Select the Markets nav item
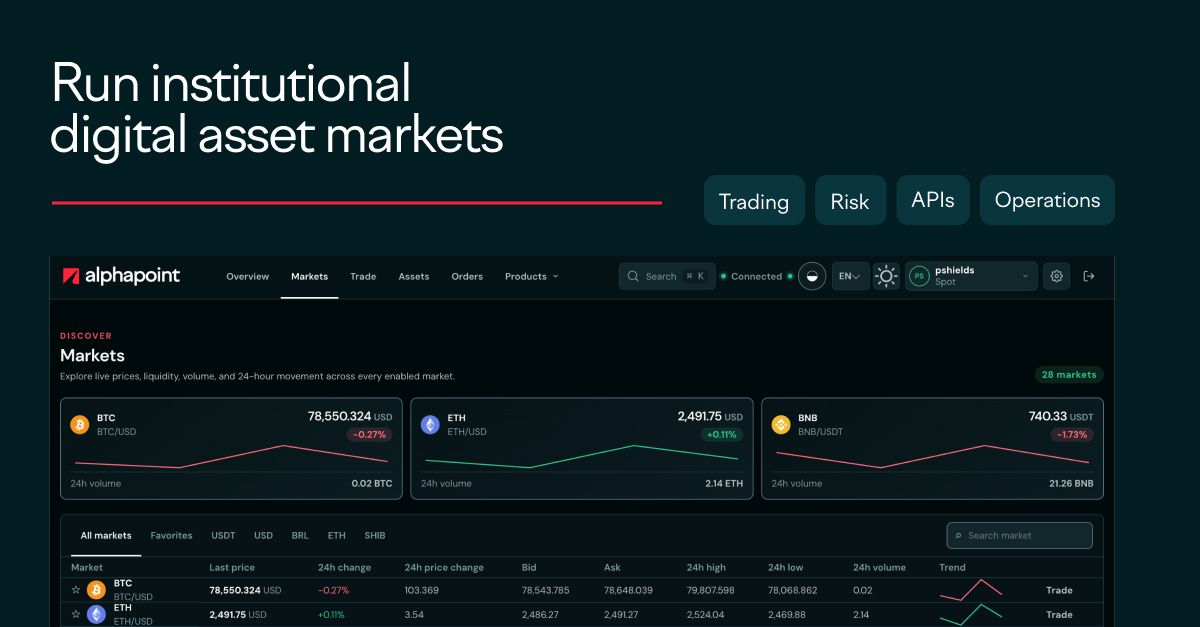This screenshot has width=1200, height=627. pos(309,276)
